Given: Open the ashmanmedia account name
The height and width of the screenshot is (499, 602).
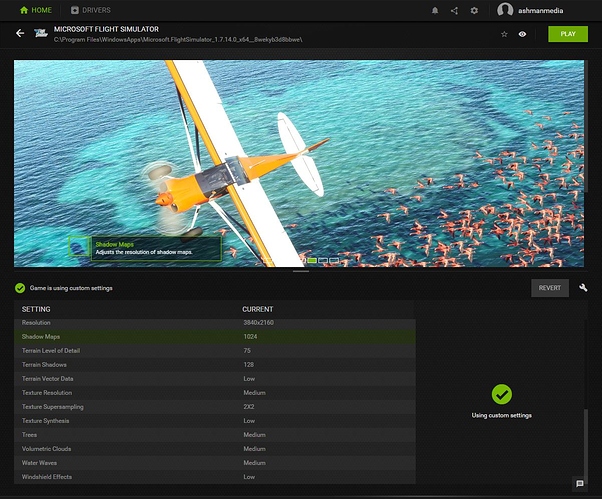Looking at the screenshot, I should [541, 11].
